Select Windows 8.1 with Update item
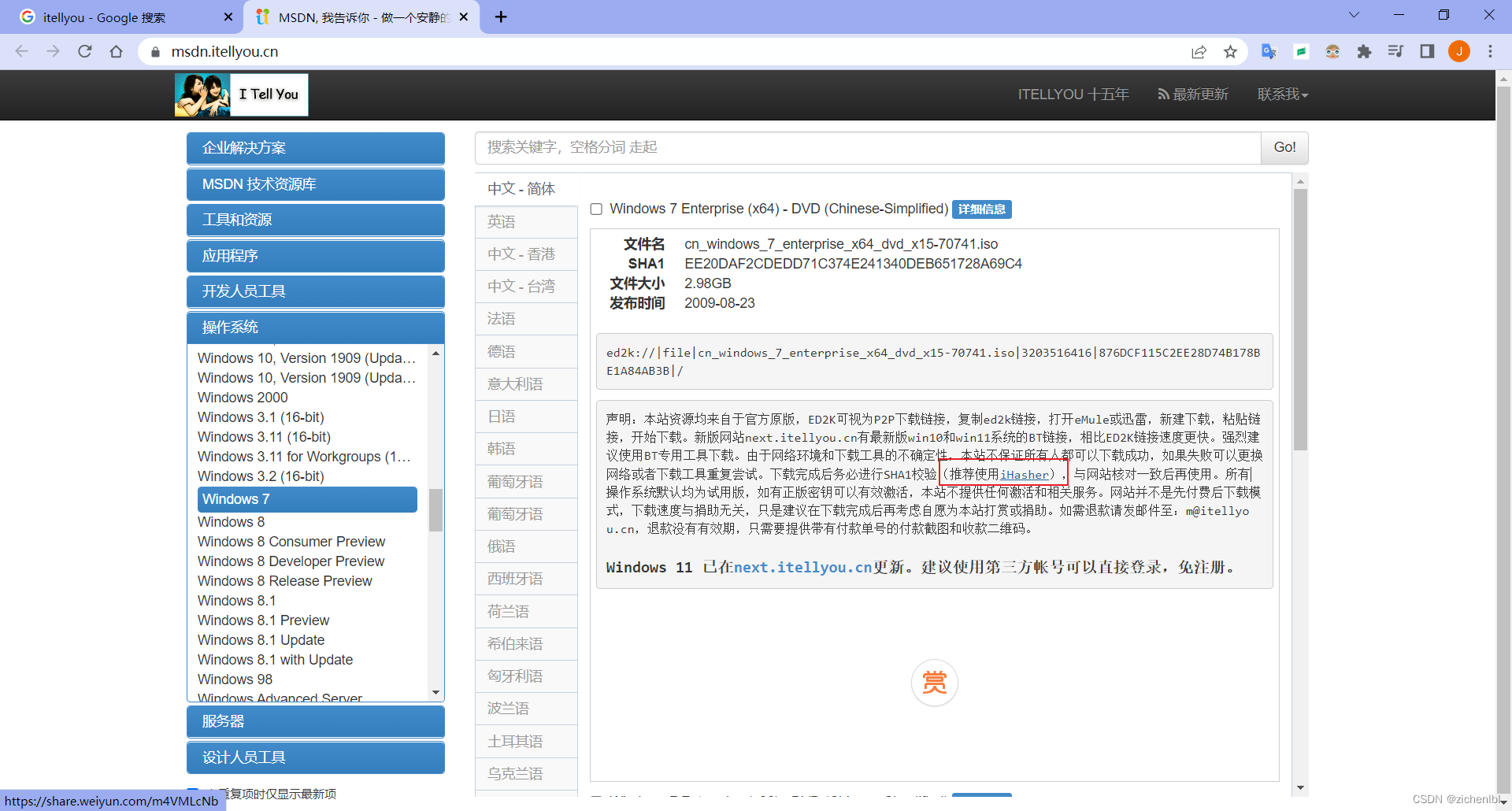The image size is (1512, 811). (276, 660)
